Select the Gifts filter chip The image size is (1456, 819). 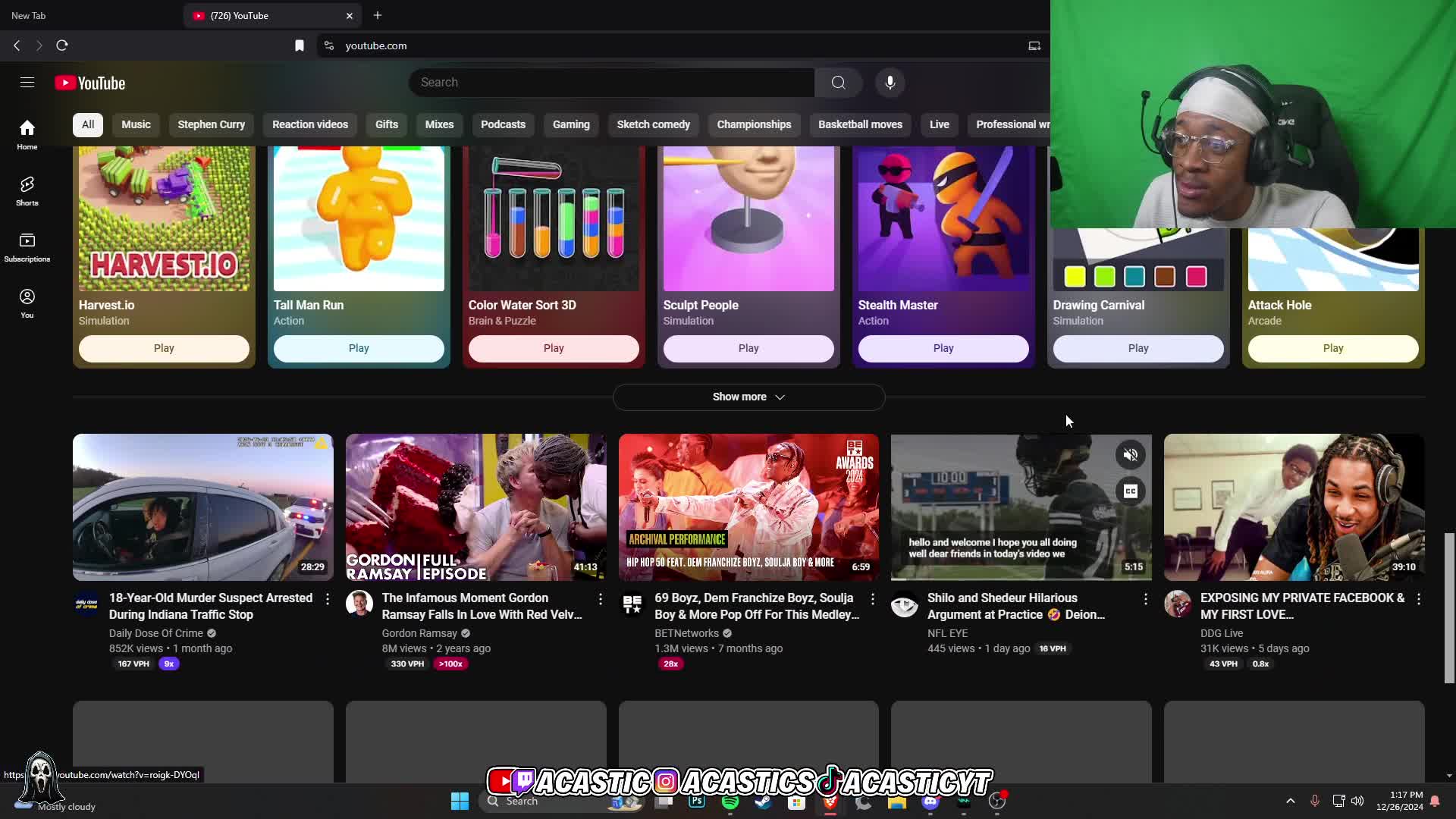pyautogui.click(x=387, y=124)
